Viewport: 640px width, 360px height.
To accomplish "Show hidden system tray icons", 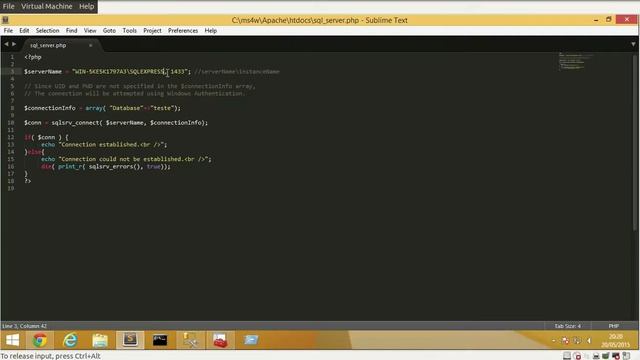I will click(x=554, y=340).
